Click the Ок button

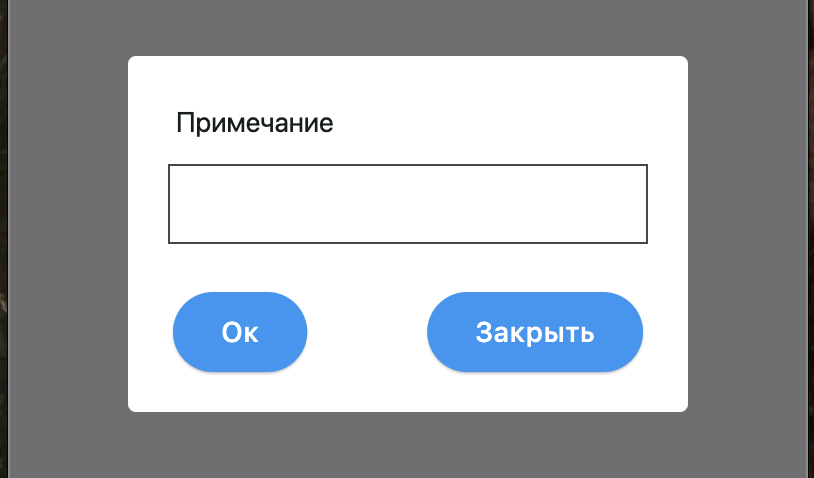coord(240,332)
